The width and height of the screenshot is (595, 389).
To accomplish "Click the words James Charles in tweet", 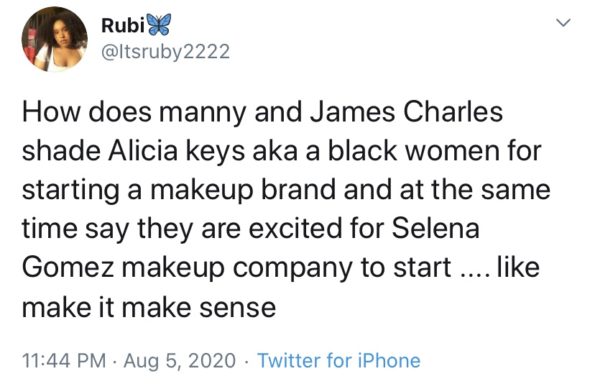I will tap(406, 112).
